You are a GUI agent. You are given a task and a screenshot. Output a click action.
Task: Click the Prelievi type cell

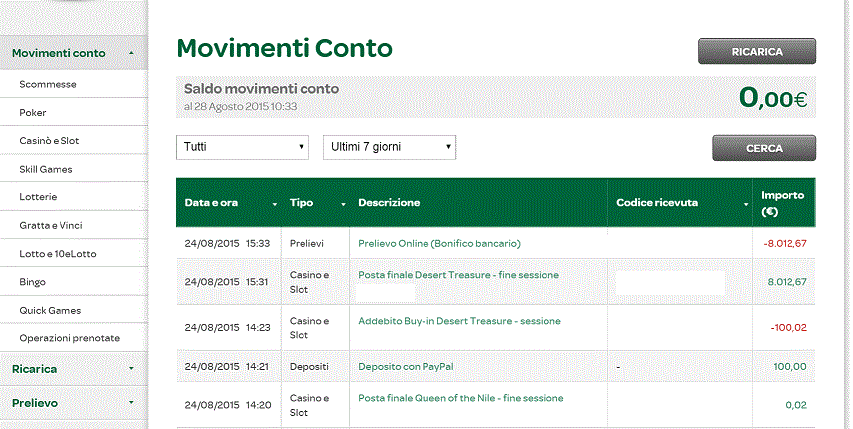pyautogui.click(x=307, y=244)
